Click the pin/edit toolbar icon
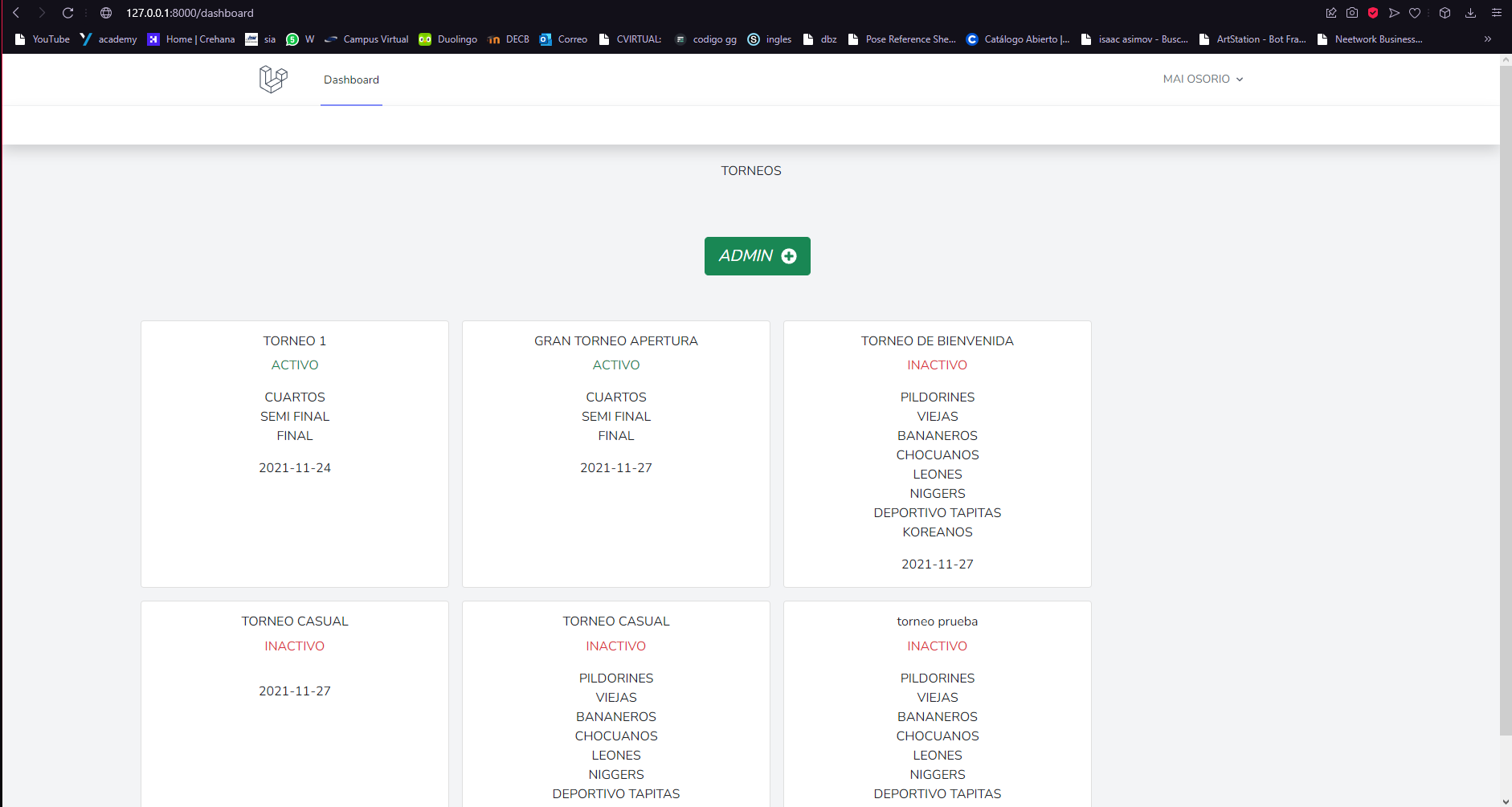The width and height of the screenshot is (1512, 807). coord(1331,13)
